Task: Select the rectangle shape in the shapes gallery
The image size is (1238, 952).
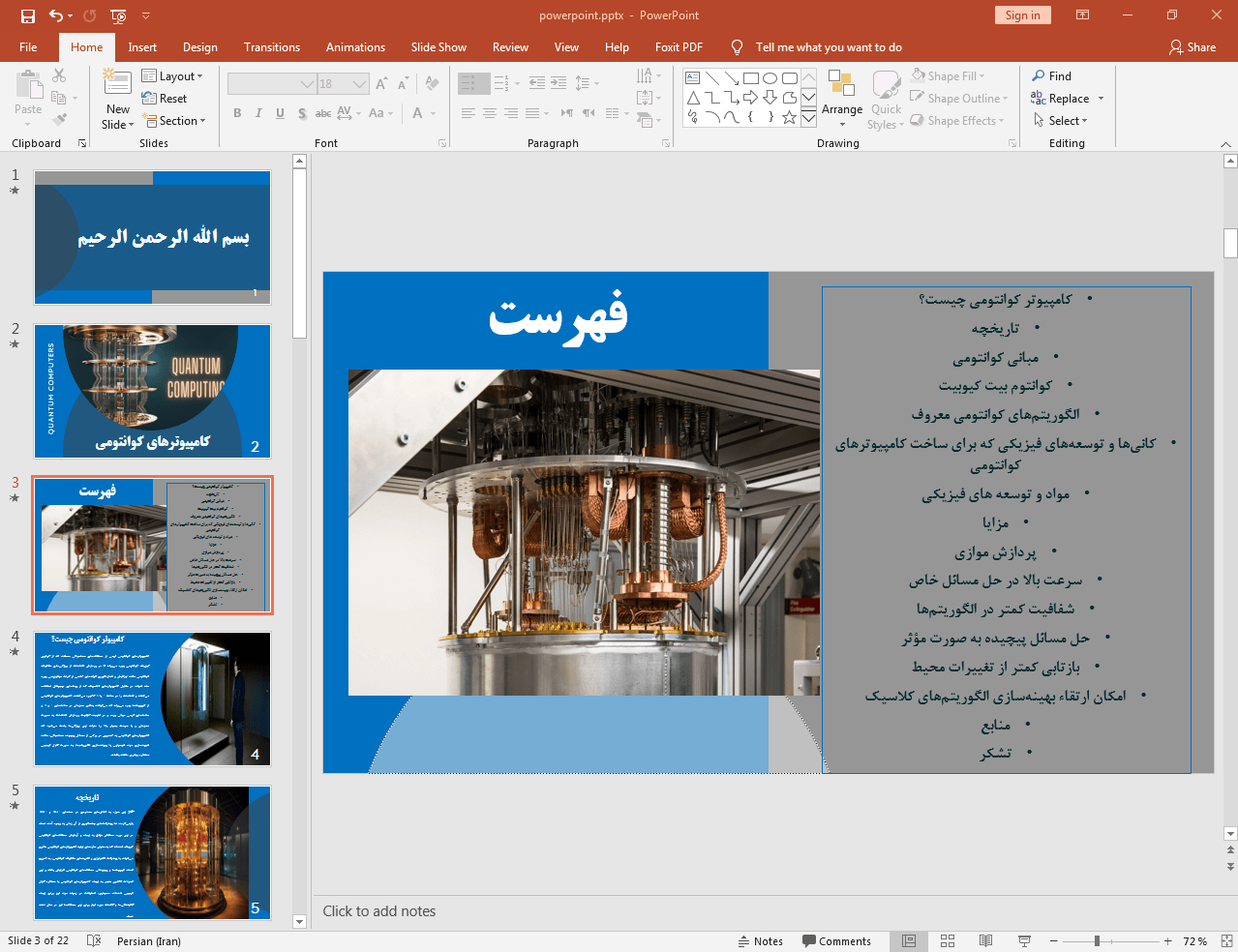Action: coord(751,78)
